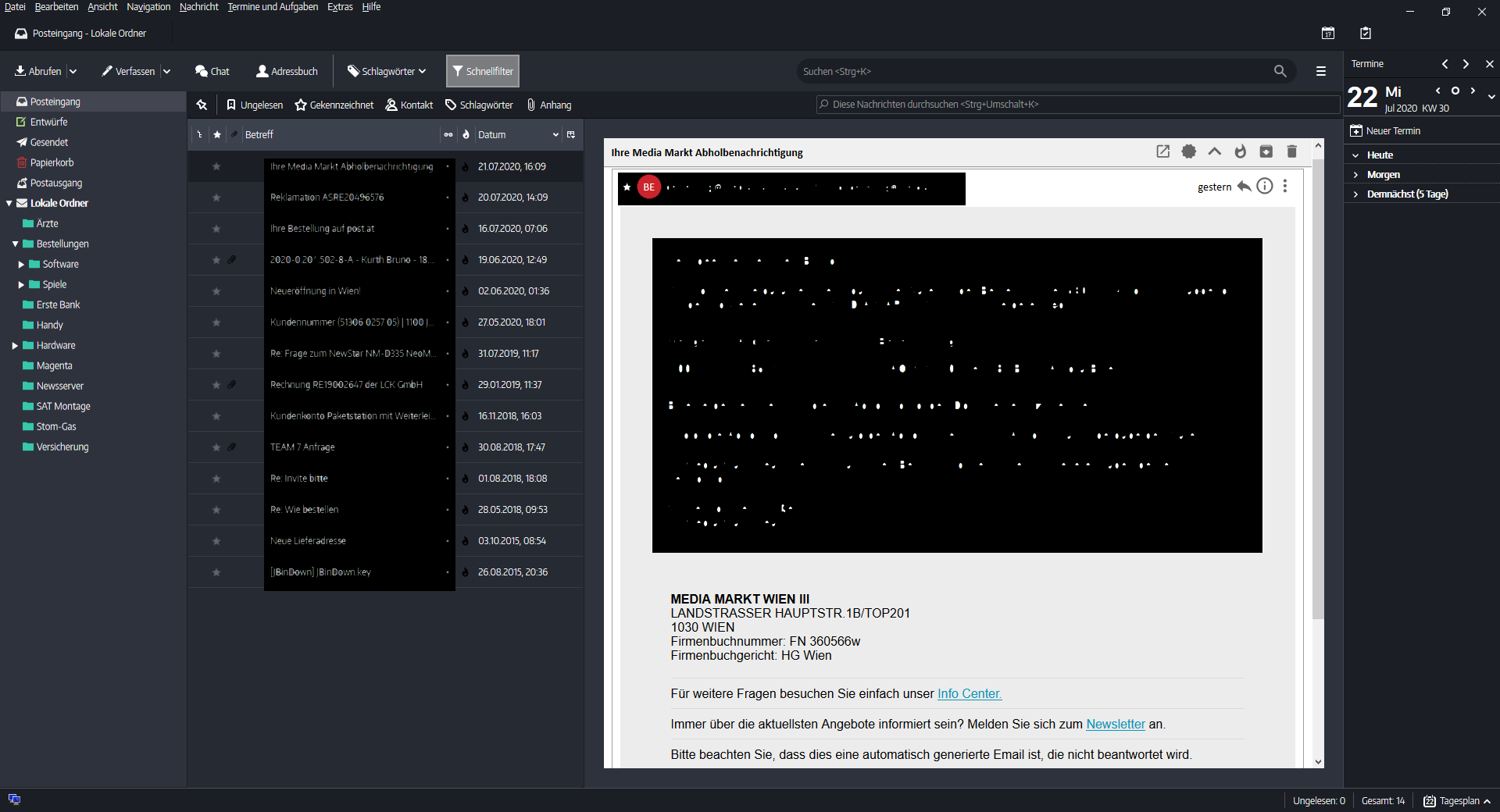Open message in new window icon
The width and height of the screenshot is (1500, 812).
click(1162, 151)
